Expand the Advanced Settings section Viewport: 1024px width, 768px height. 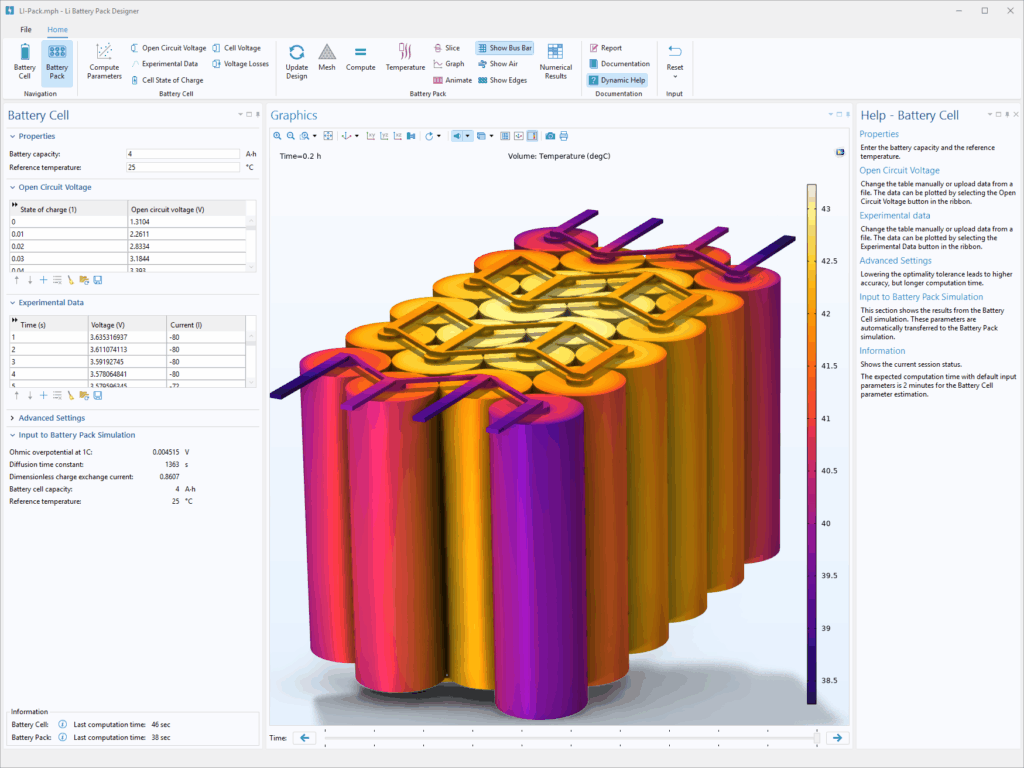pyautogui.click(x=51, y=418)
